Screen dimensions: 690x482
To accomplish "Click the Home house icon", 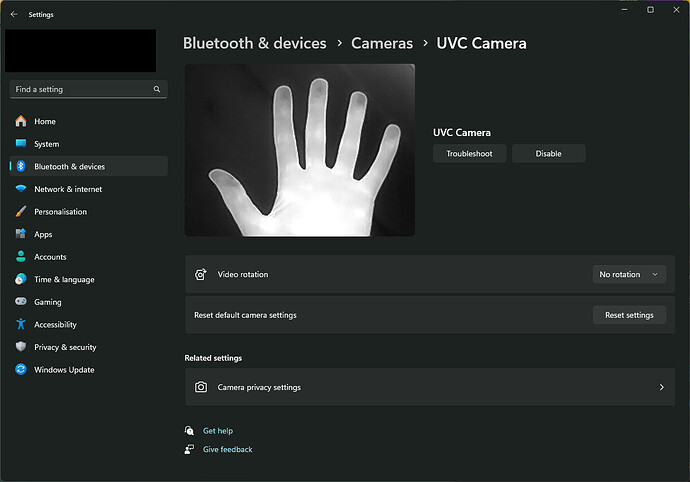I will click(x=21, y=121).
